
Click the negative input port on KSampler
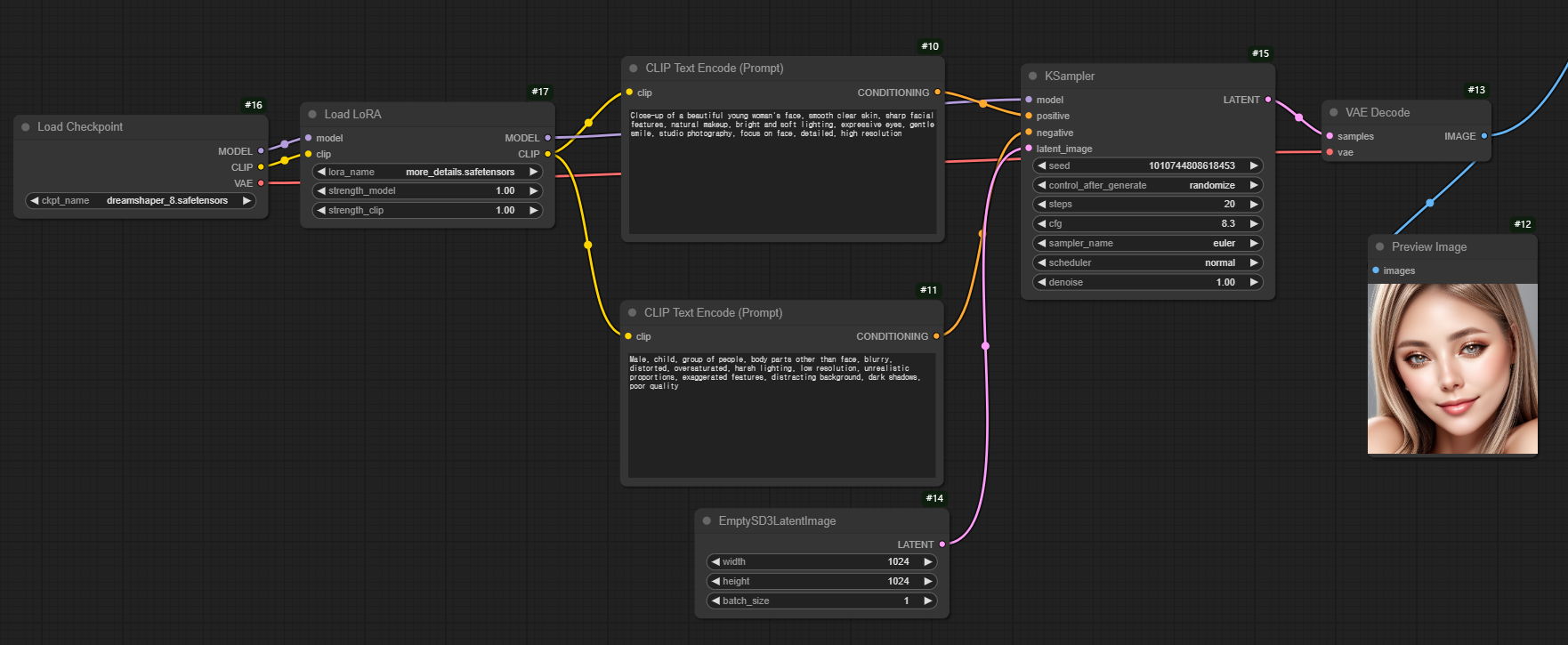[1029, 133]
